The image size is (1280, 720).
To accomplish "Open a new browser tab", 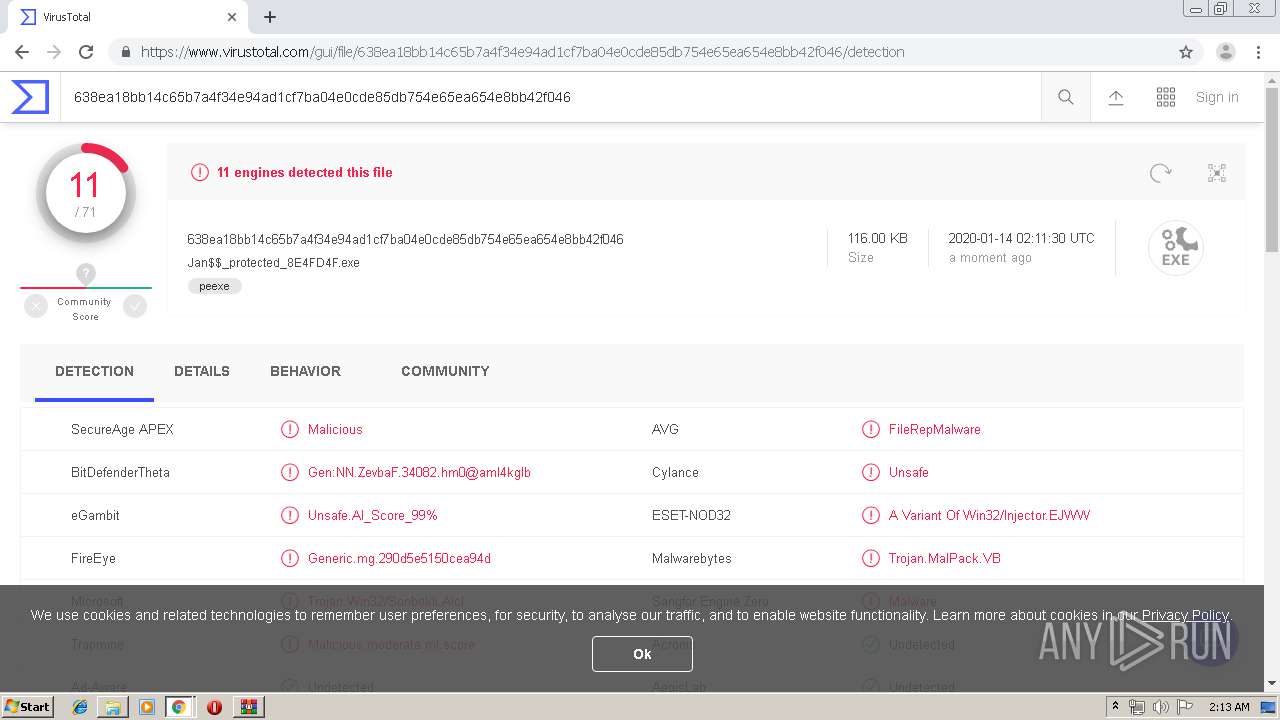I will (270, 17).
